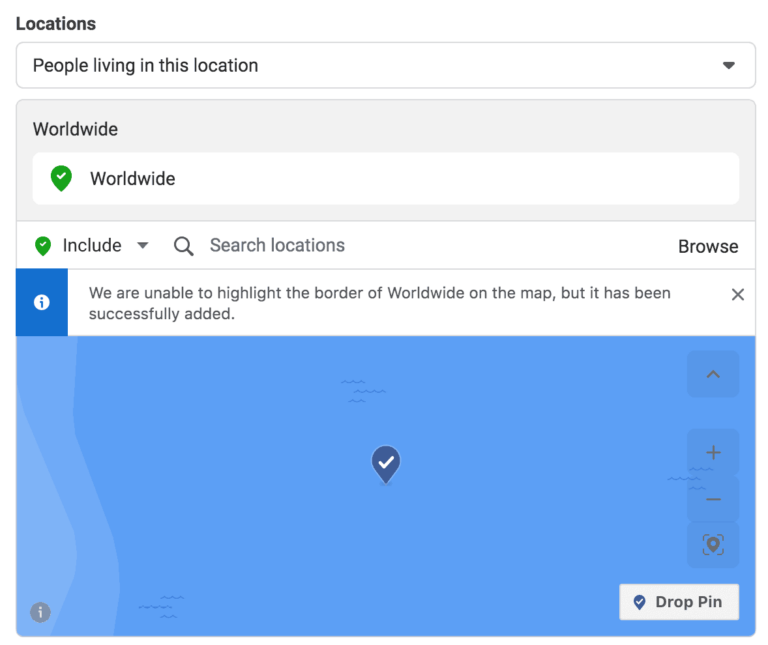768x645 pixels.
Task: Click the Browse locations link
Action: (708, 246)
